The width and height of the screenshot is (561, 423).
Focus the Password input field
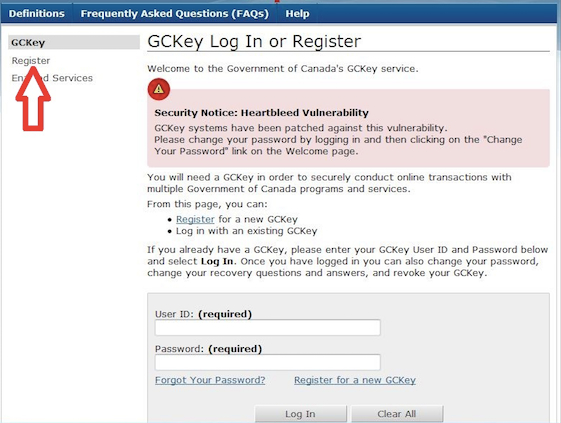pos(268,362)
